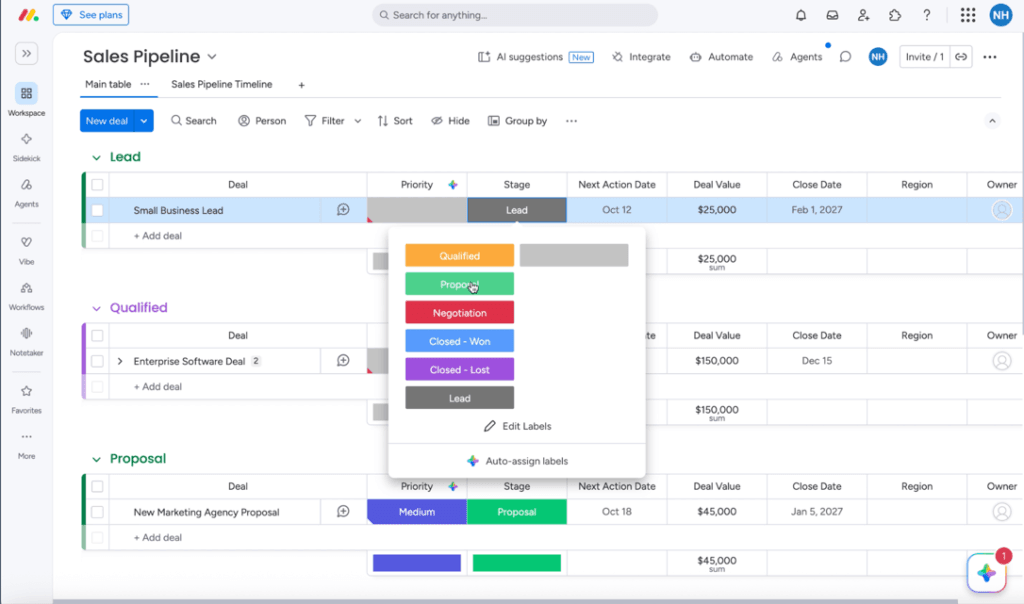Screen dimensions: 1024x604
Task: Click the Invite / 1 button
Action: pyautogui.click(x=924, y=57)
